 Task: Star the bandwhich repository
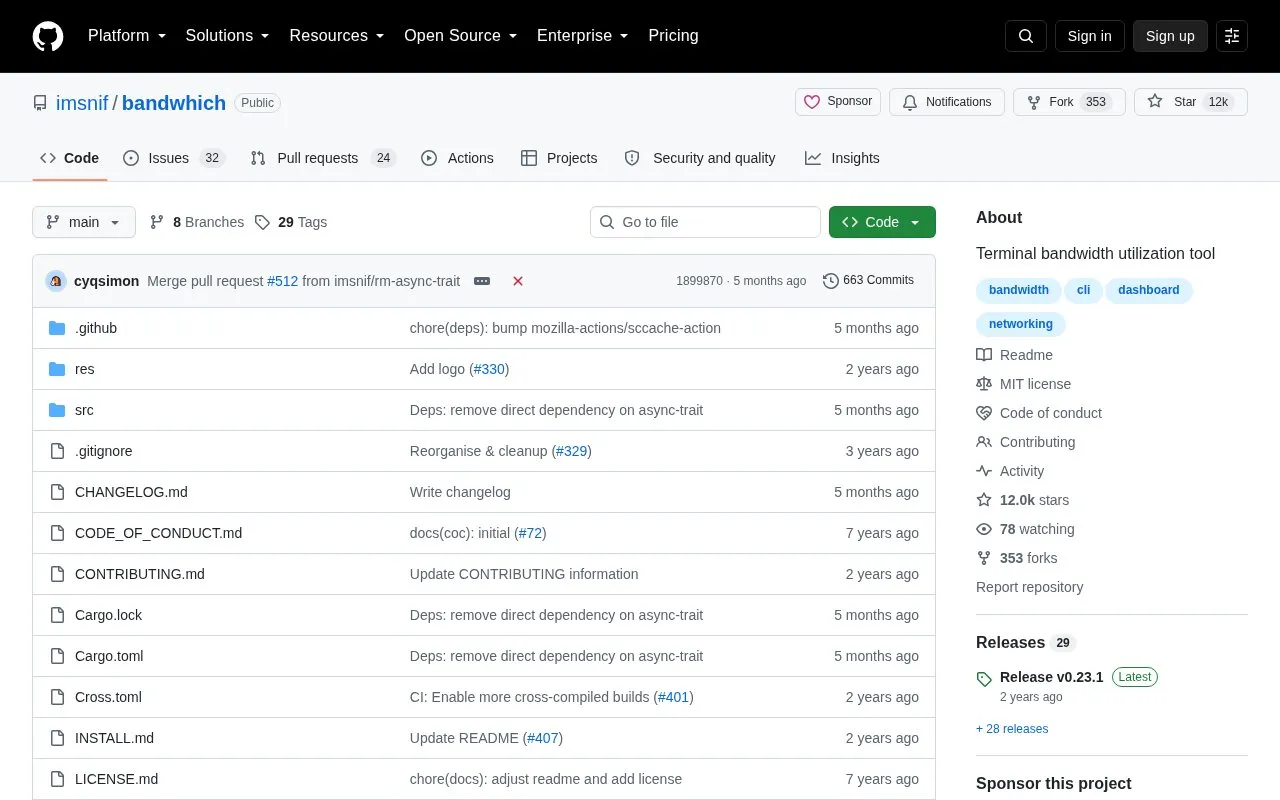point(1191,102)
